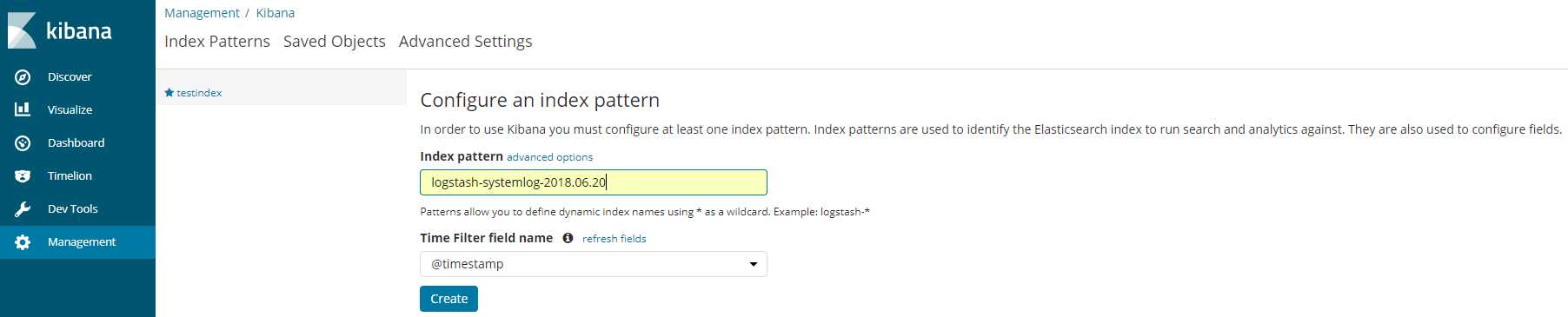Open the Time Filter field name select box

[x=594, y=264]
